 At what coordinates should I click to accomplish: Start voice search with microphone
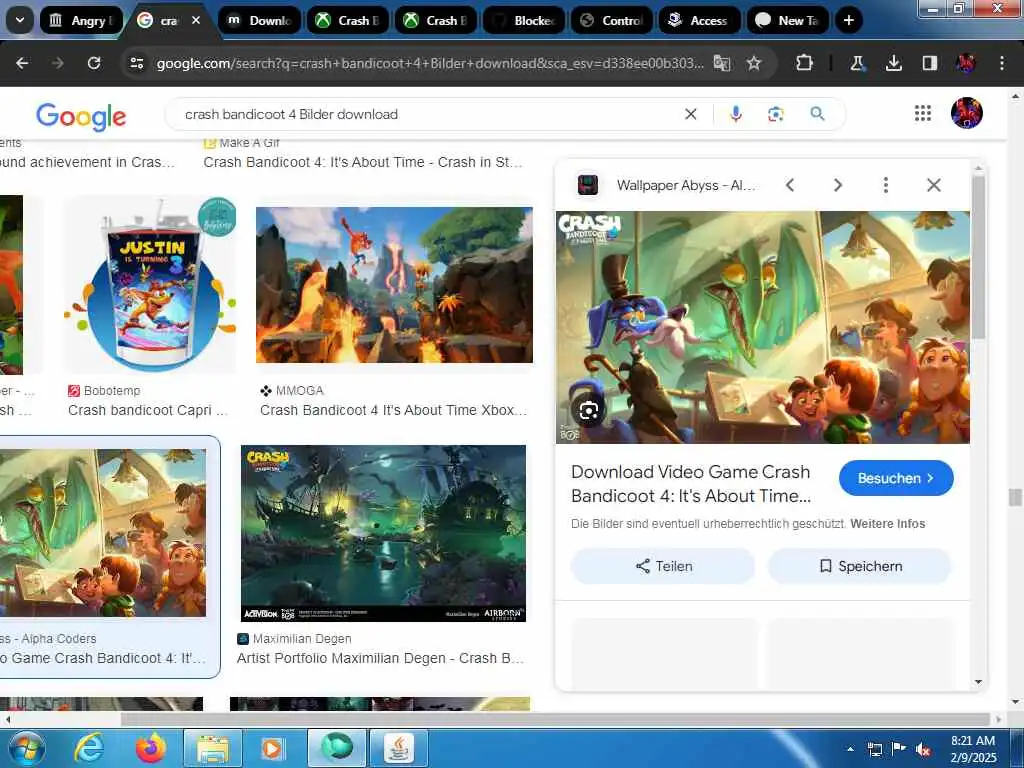735,114
